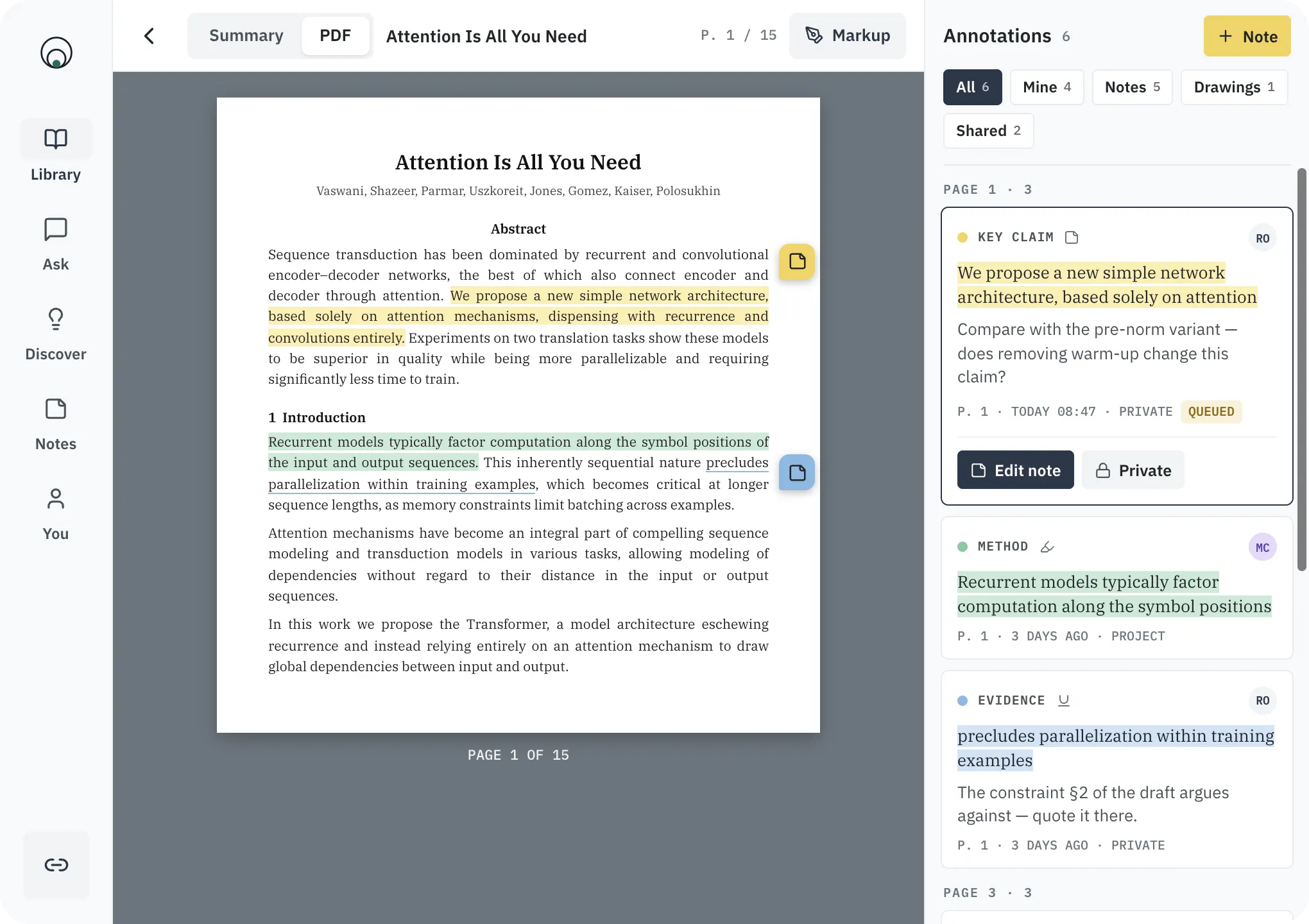Image resolution: width=1309 pixels, height=924 pixels.
Task: Open the Markup tools
Action: (x=848, y=36)
